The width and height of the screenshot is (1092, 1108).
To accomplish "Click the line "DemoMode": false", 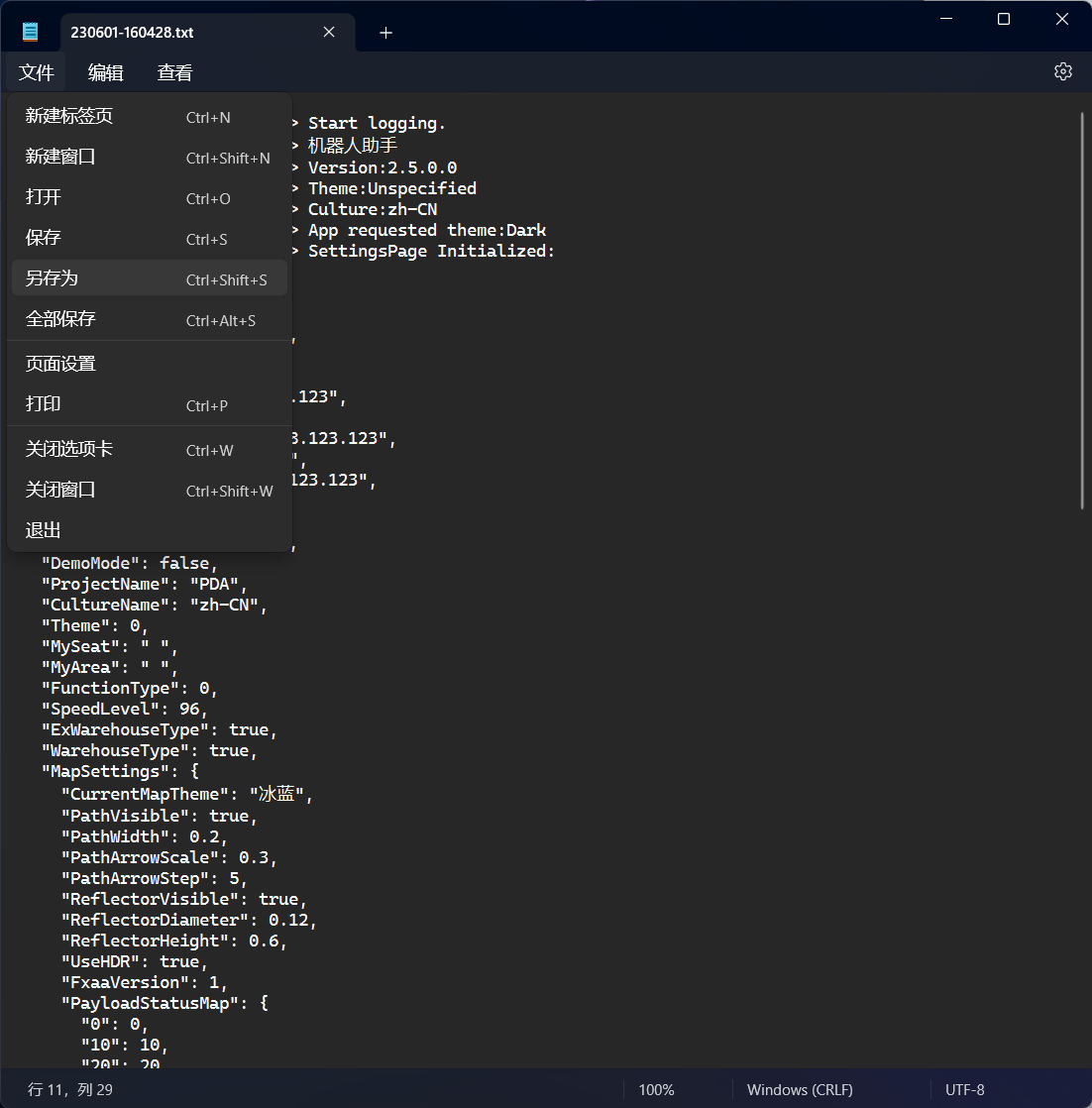I will tap(129, 563).
